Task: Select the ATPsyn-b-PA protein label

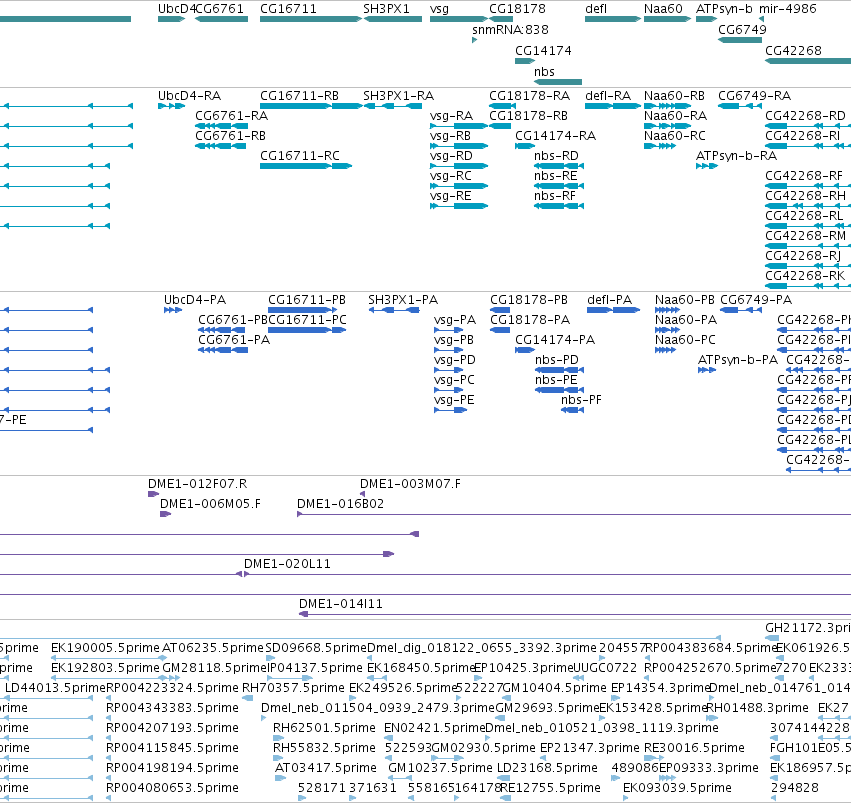Action: (x=738, y=360)
